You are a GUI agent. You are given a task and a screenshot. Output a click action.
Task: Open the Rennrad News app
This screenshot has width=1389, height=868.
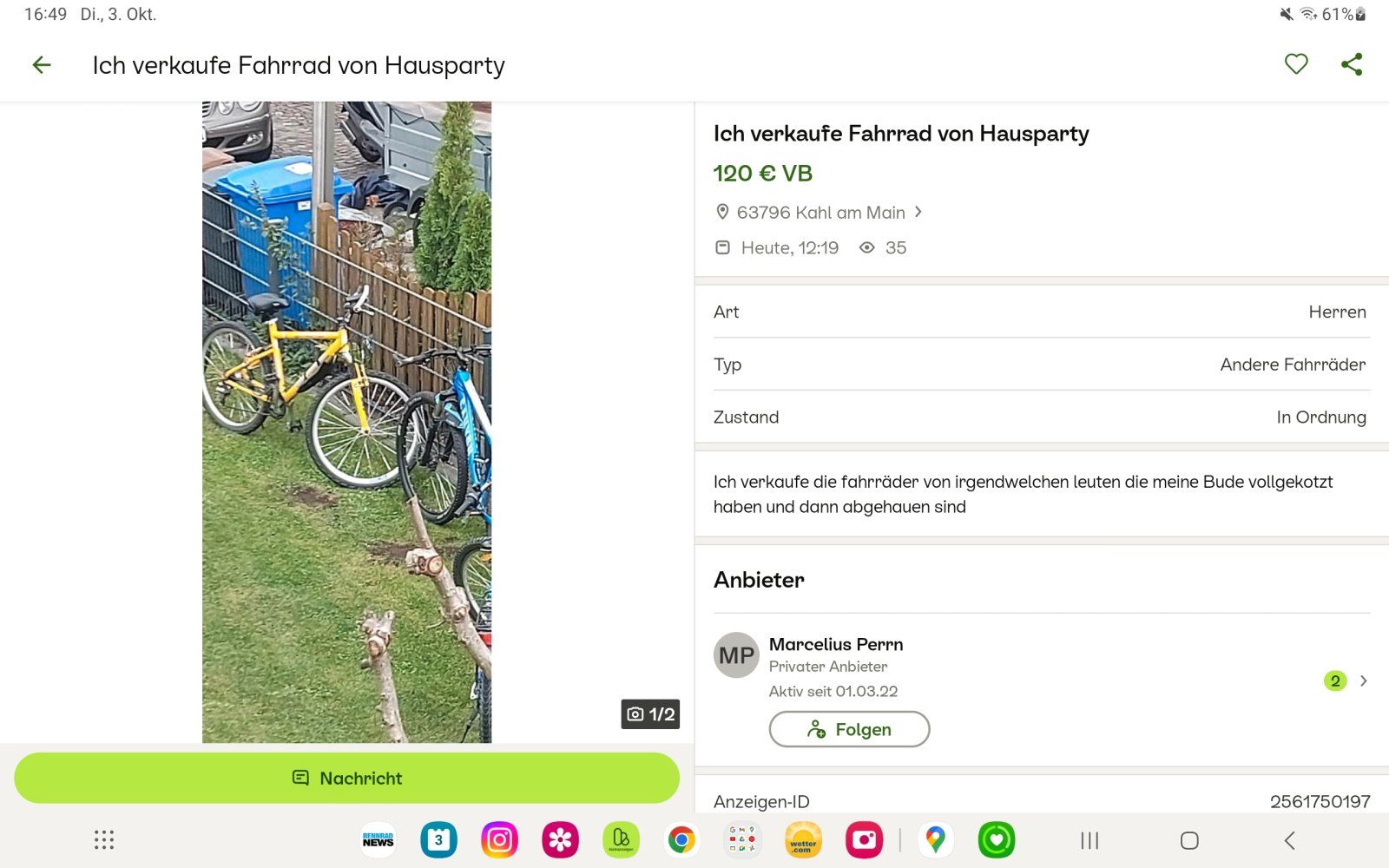click(379, 840)
